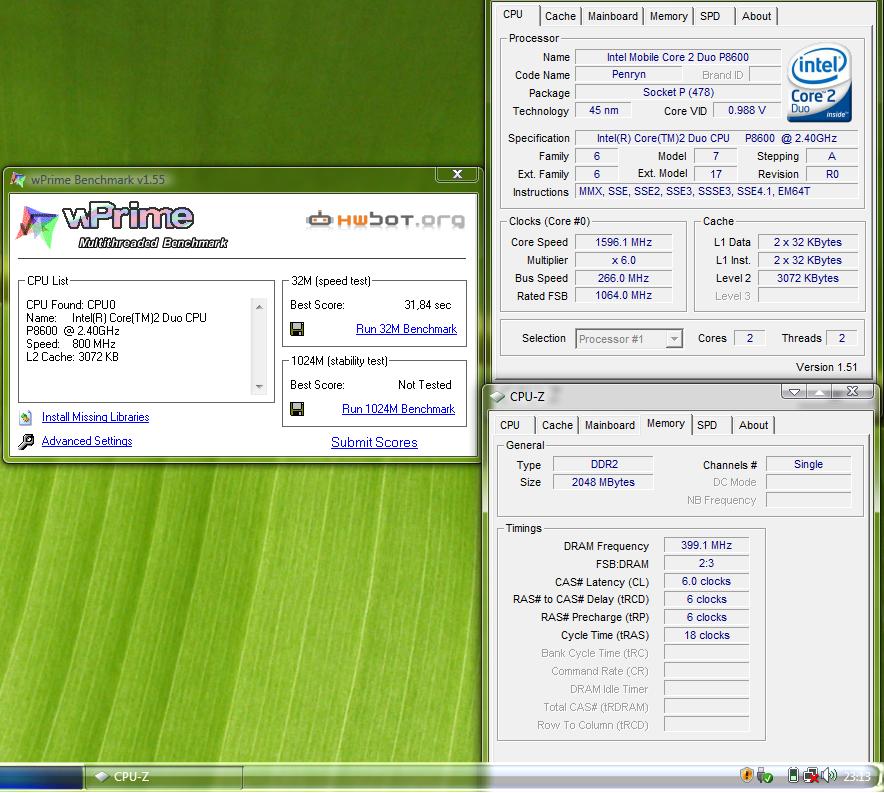Click the Cycle Time value '18 clocks'

tap(706, 636)
